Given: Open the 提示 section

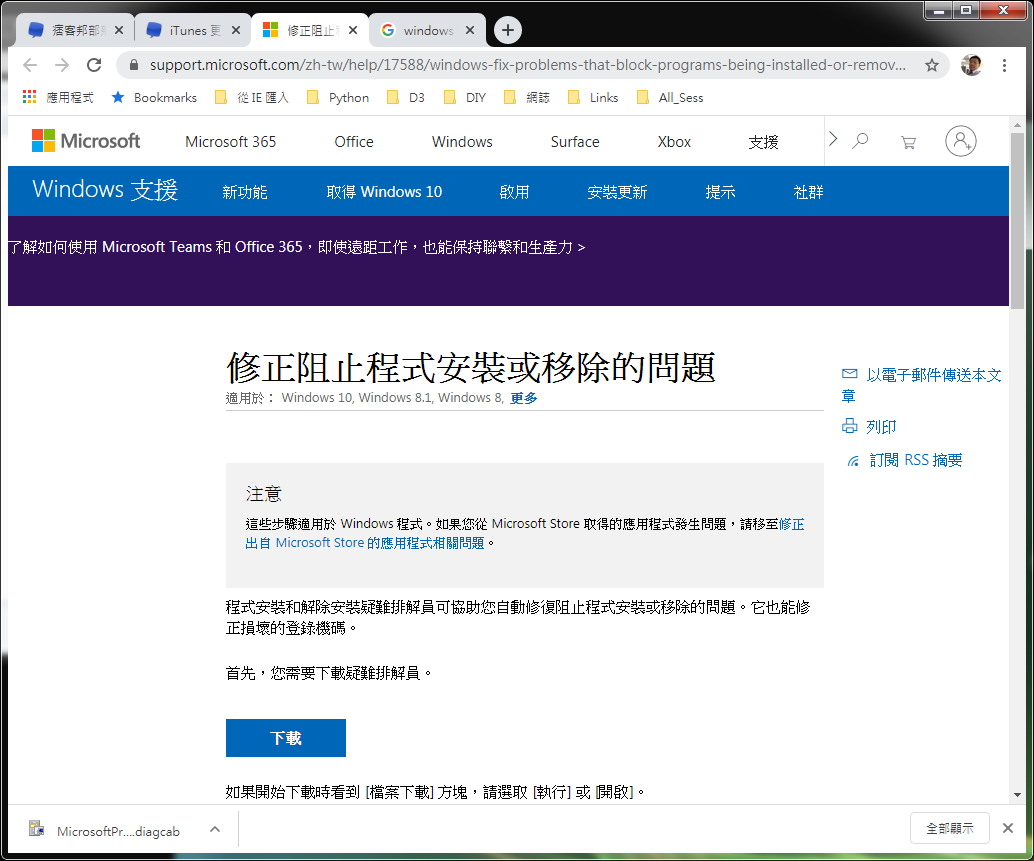Looking at the screenshot, I should tap(720, 192).
